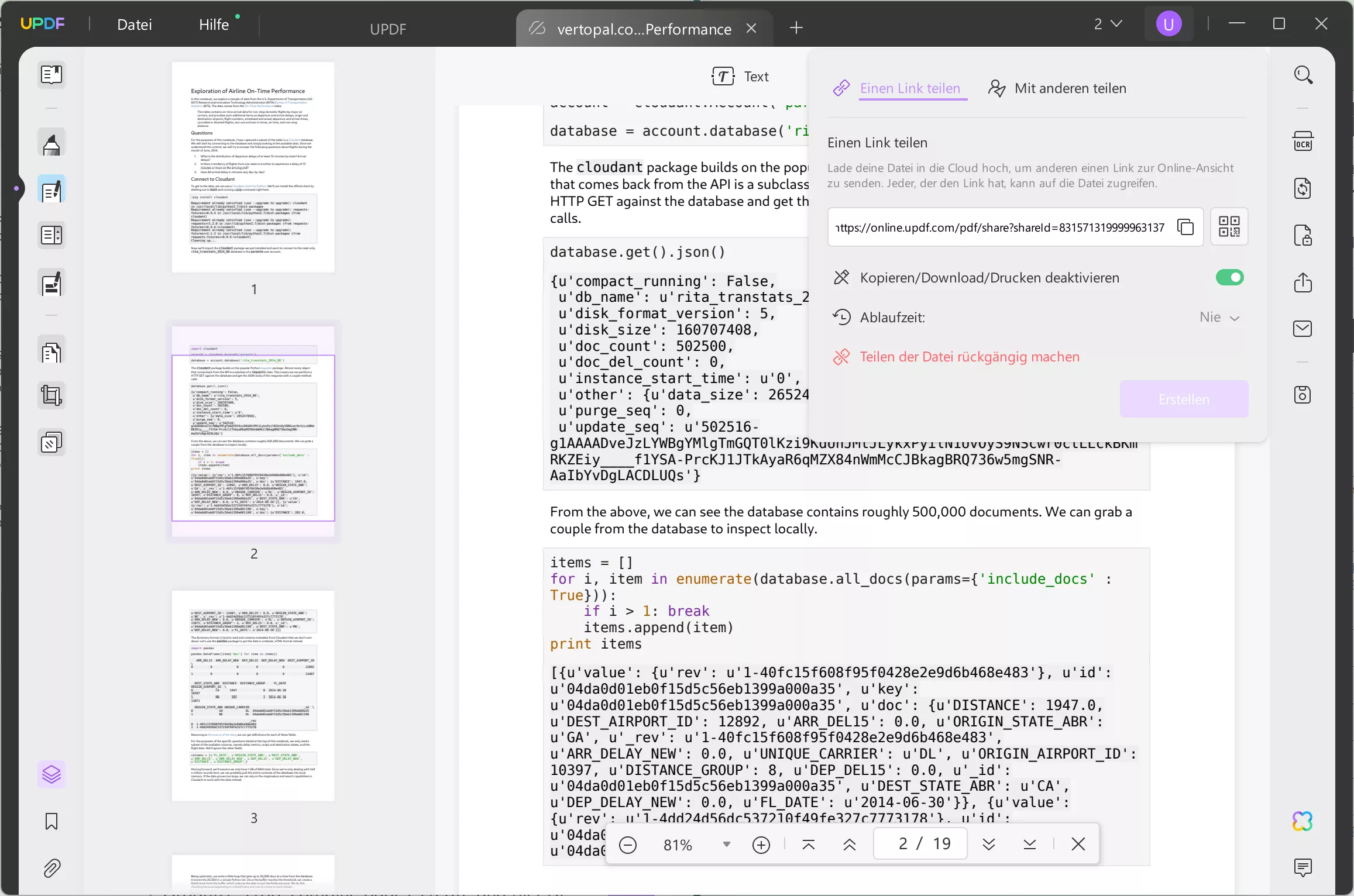Open the zoom percentage dropdown
The height and width of the screenshot is (896, 1354).
[x=726, y=845]
